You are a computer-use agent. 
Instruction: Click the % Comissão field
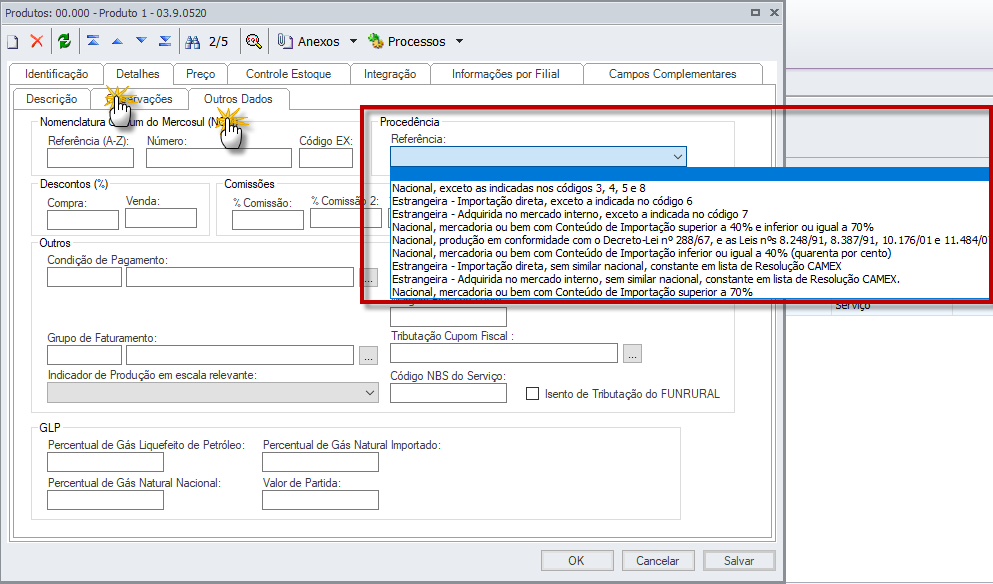tap(268, 220)
